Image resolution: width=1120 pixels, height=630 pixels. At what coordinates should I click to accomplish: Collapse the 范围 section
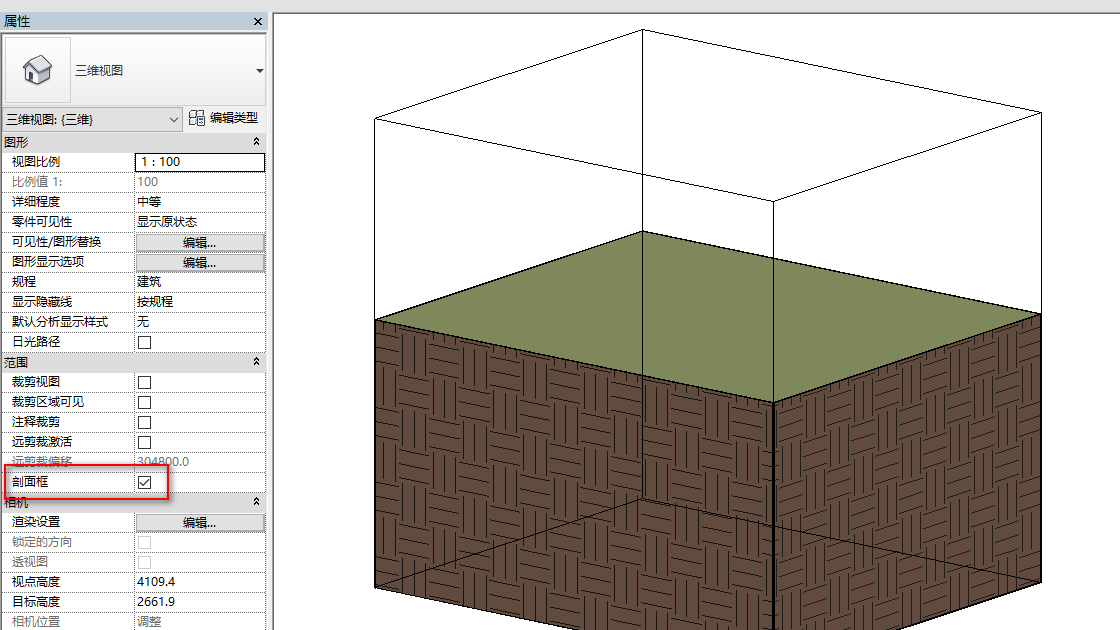256,362
